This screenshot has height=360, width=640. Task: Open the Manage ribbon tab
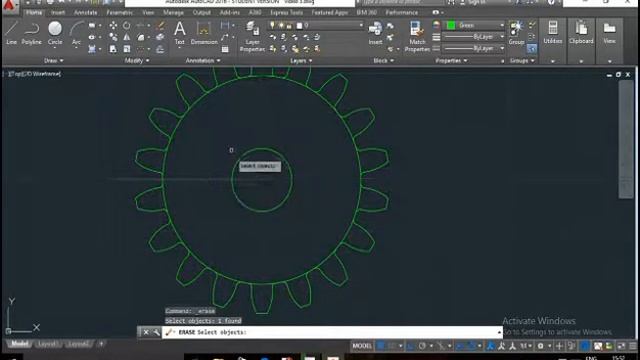[x=173, y=12]
